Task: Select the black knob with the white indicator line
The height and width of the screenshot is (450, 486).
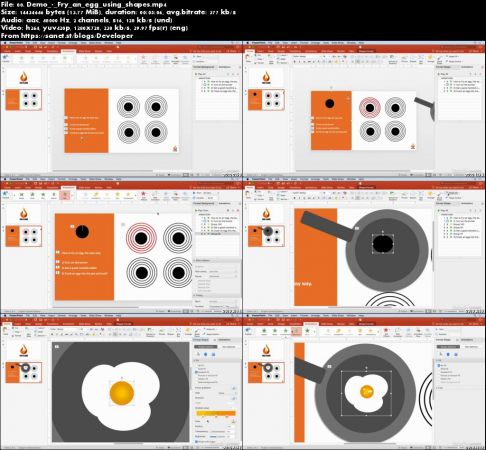Action: pos(82,232)
